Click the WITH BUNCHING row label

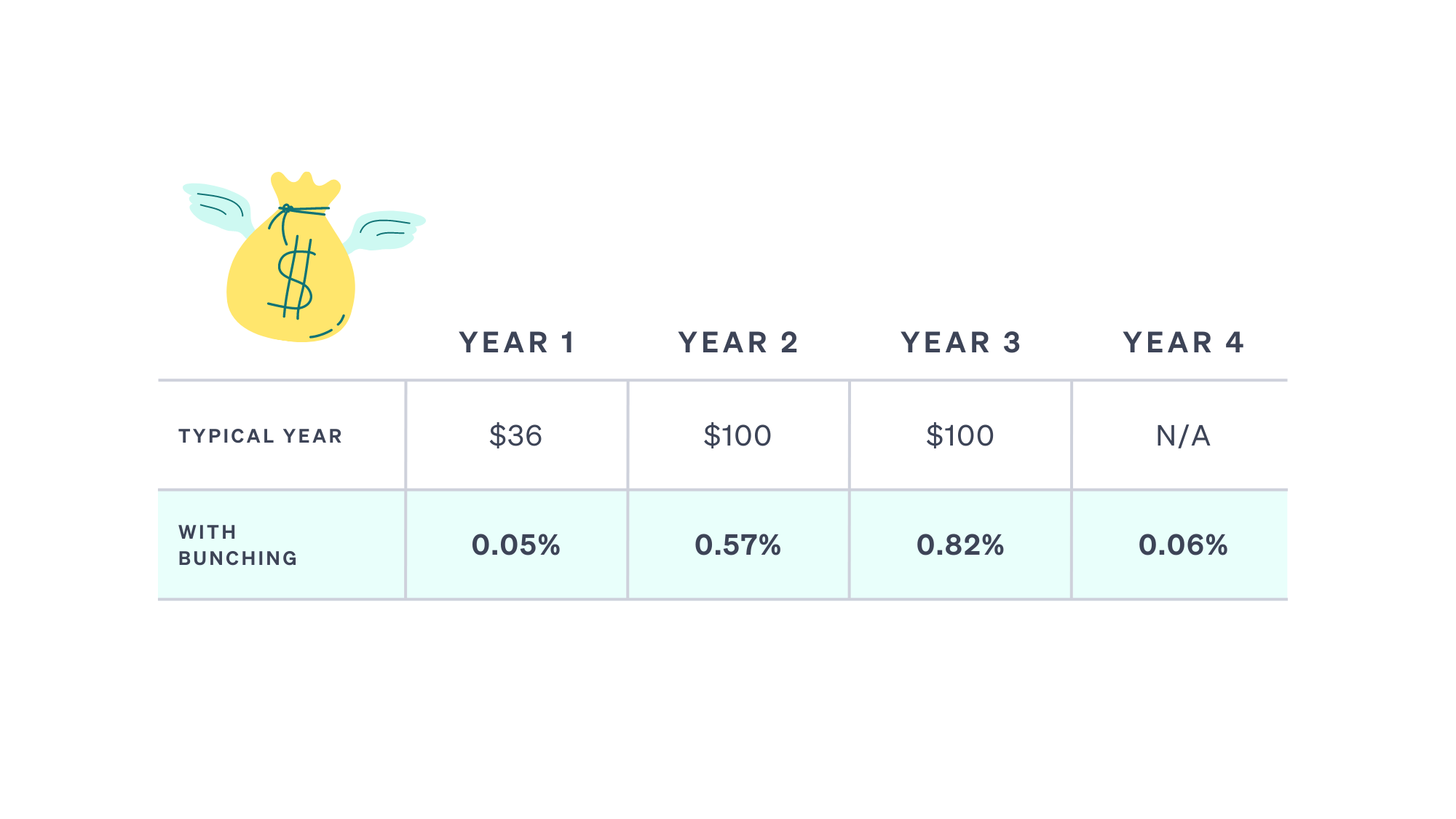pos(238,545)
